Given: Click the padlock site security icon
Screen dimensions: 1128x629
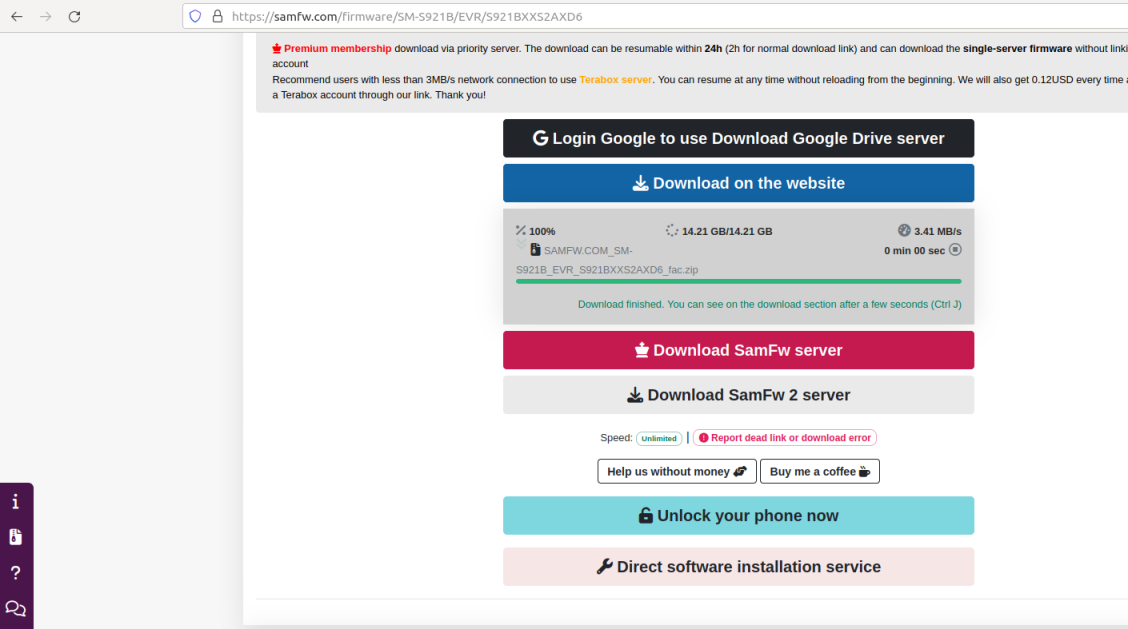Looking at the screenshot, I should (217, 16).
